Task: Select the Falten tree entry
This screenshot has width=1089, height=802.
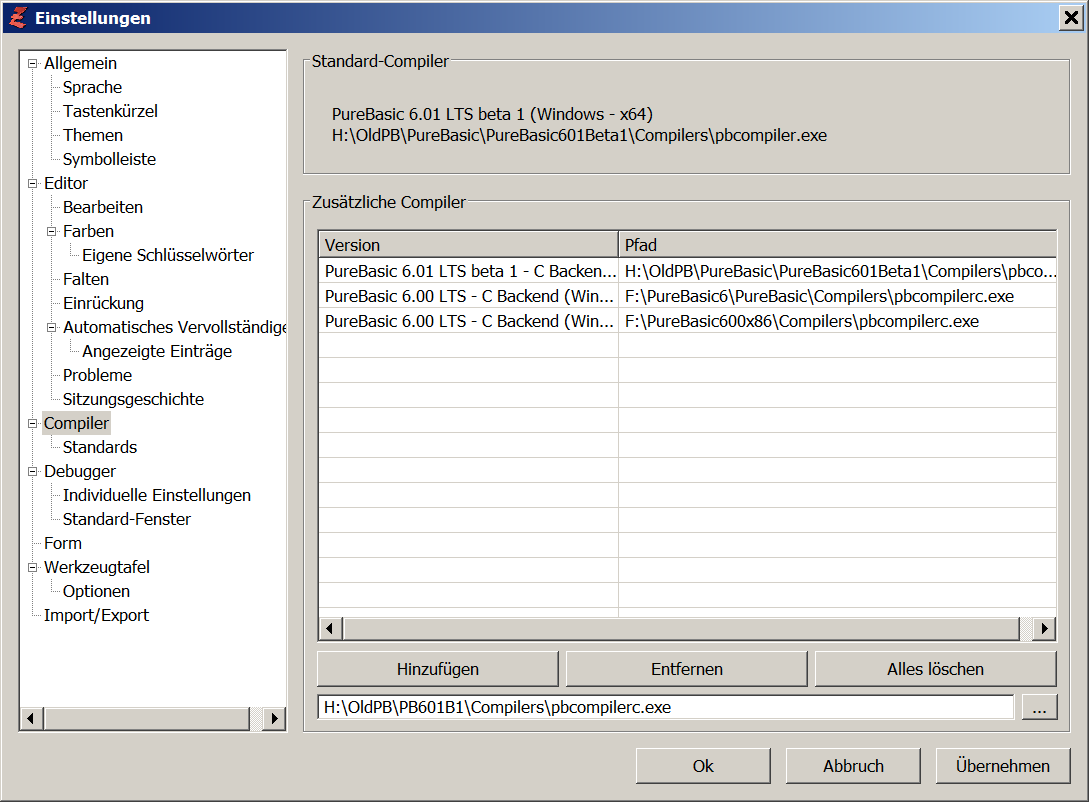Action: tap(86, 279)
